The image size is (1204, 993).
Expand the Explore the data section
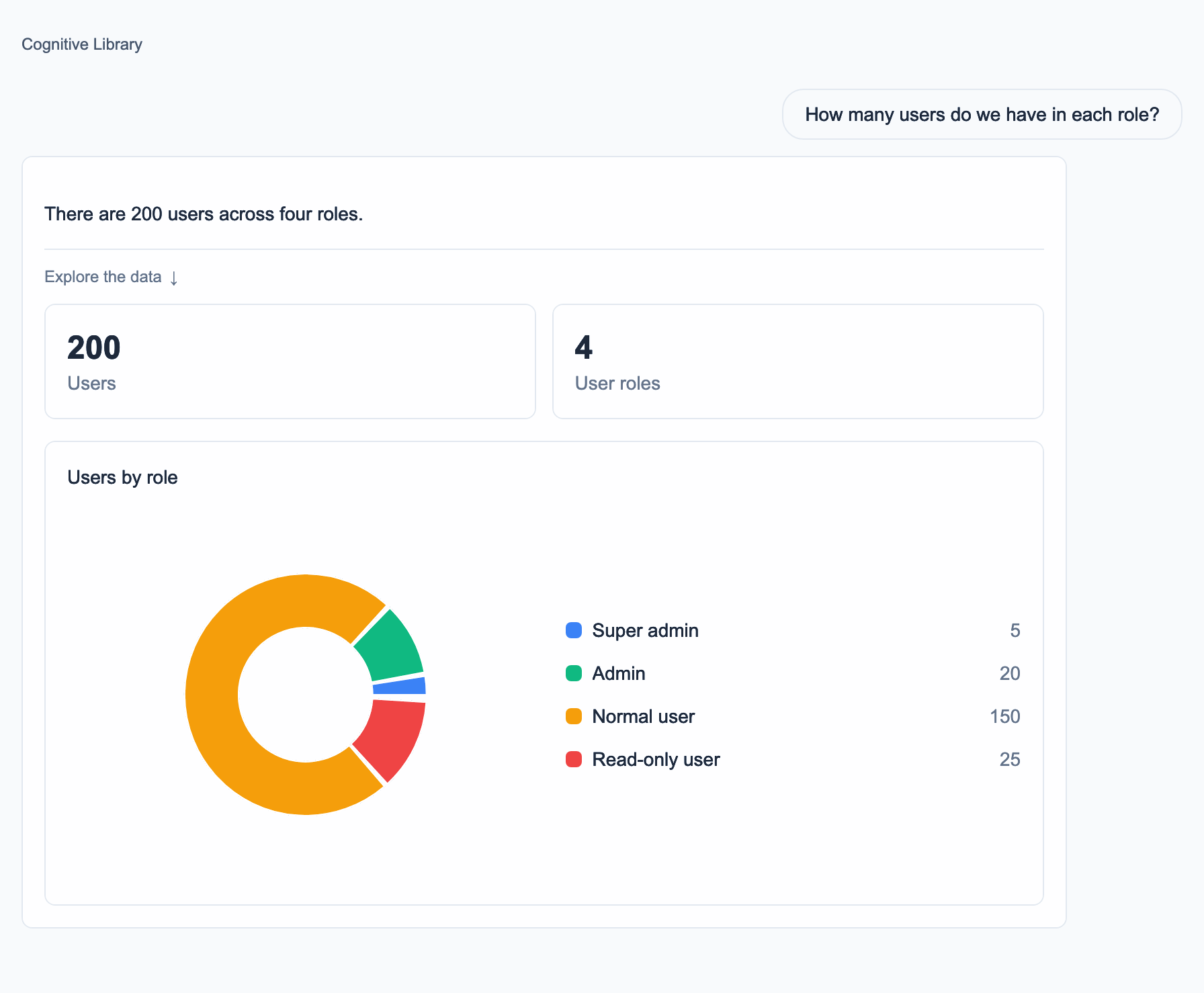pos(111,277)
